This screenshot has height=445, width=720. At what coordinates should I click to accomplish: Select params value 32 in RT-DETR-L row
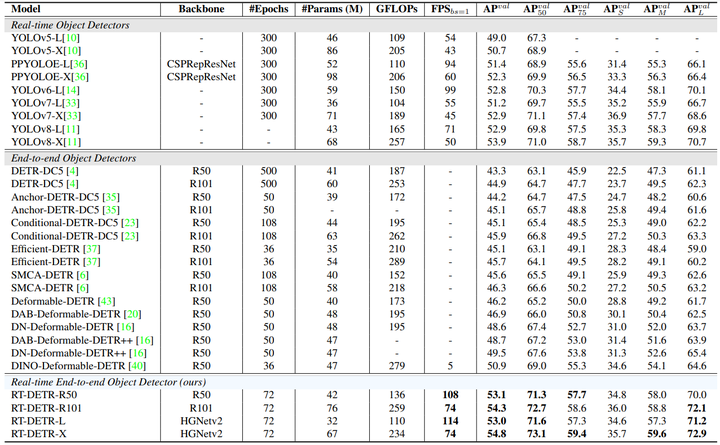(332, 421)
